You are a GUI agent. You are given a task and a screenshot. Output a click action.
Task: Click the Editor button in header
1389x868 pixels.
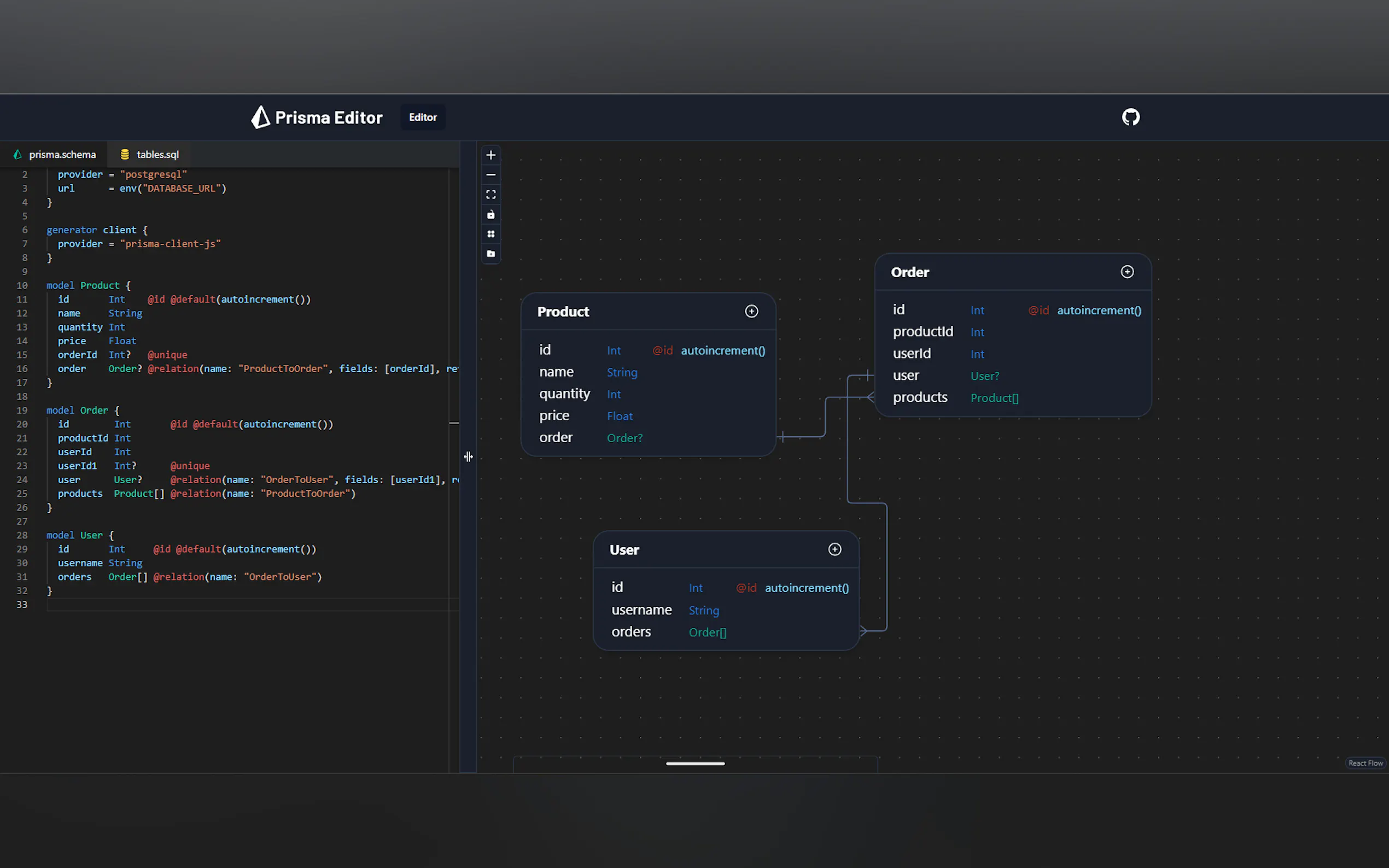point(423,117)
